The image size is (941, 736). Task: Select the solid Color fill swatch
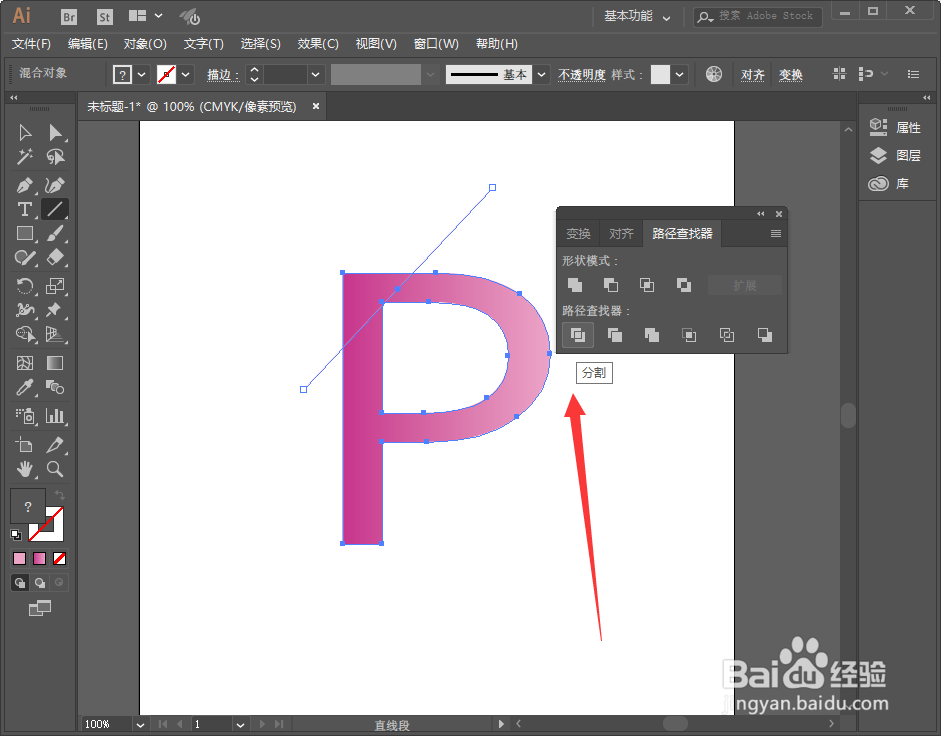click(20, 558)
